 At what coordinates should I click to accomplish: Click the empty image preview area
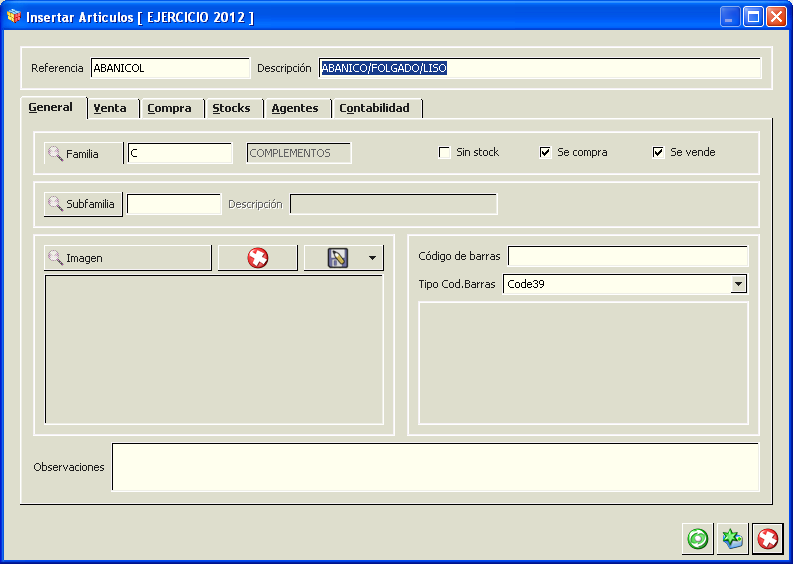point(214,350)
